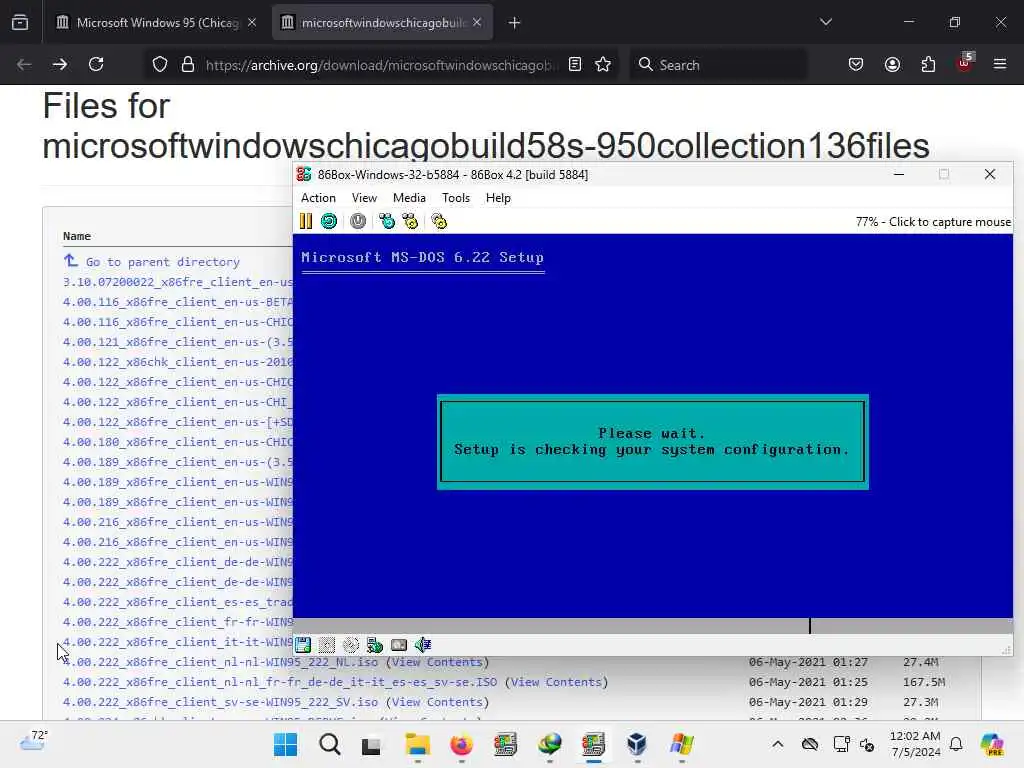Image resolution: width=1024 pixels, height=768 pixels.
Task: Bookmark this page with the star icon
Action: [x=603, y=64]
